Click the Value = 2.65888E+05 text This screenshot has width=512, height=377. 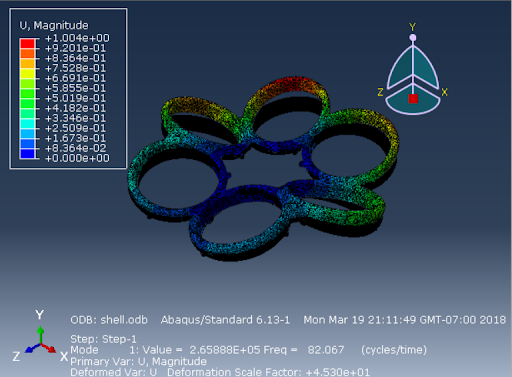point(200,350)
